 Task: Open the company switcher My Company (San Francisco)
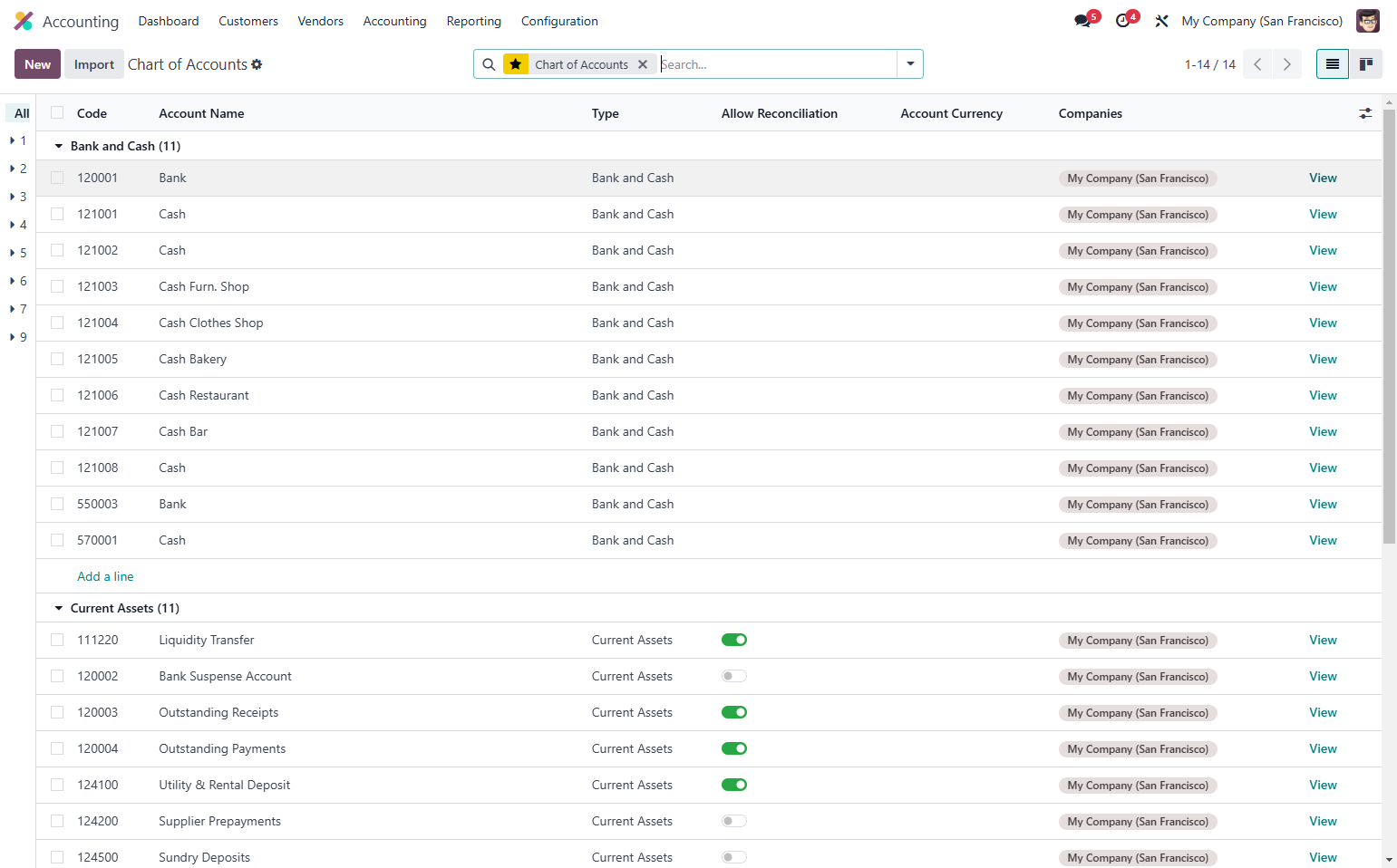1262,21
